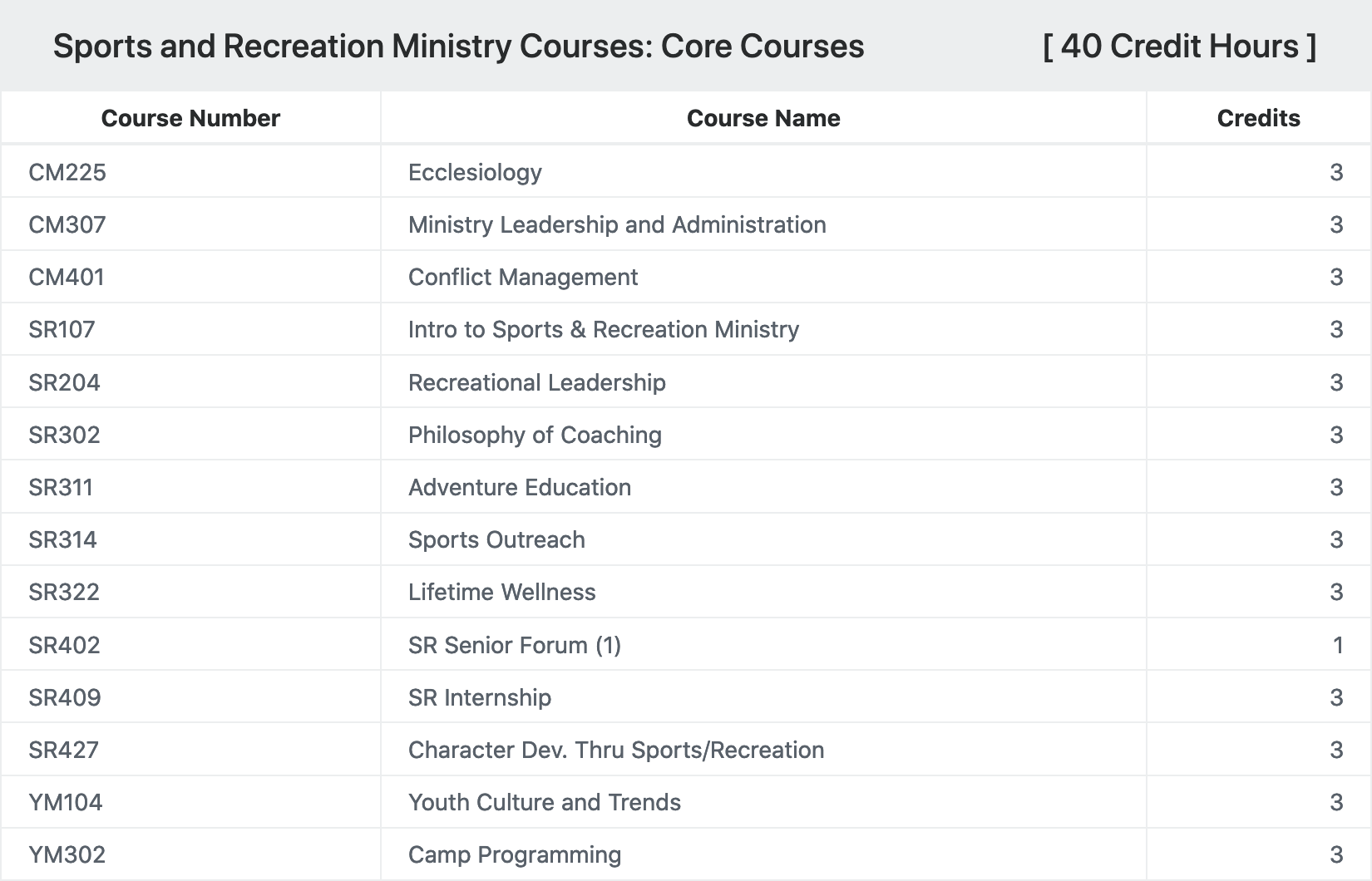Click the Sports Outreach row

coord(686,539)
